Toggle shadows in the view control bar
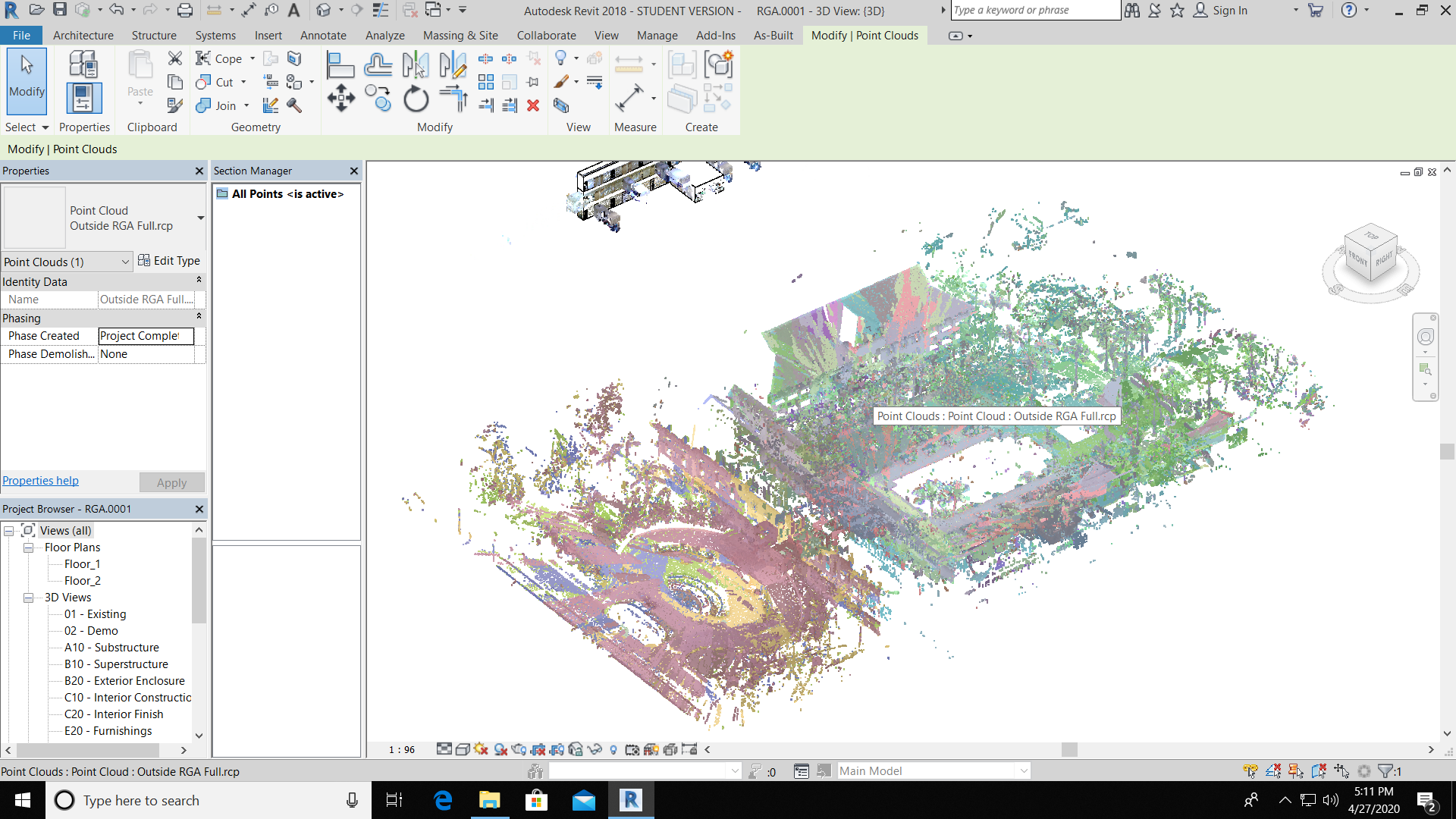1456x819 pixels. pos(500,749)
